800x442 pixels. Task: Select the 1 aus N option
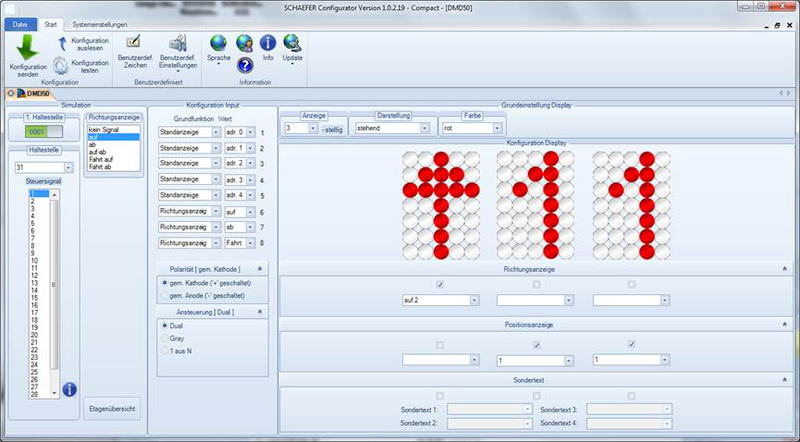[x=164, y=351]
